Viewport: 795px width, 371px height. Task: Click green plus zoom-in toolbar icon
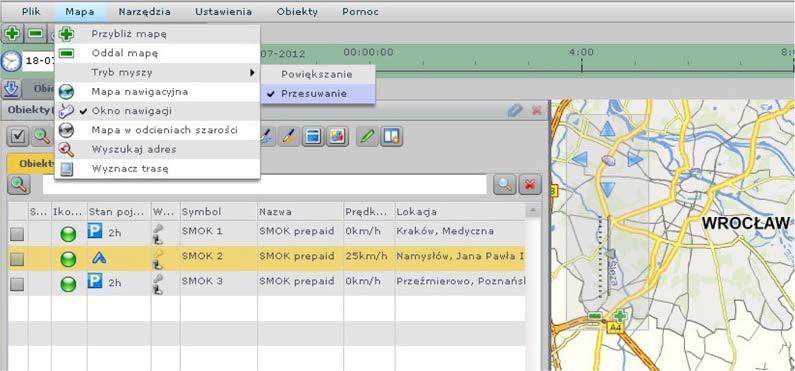coord(12,34)
